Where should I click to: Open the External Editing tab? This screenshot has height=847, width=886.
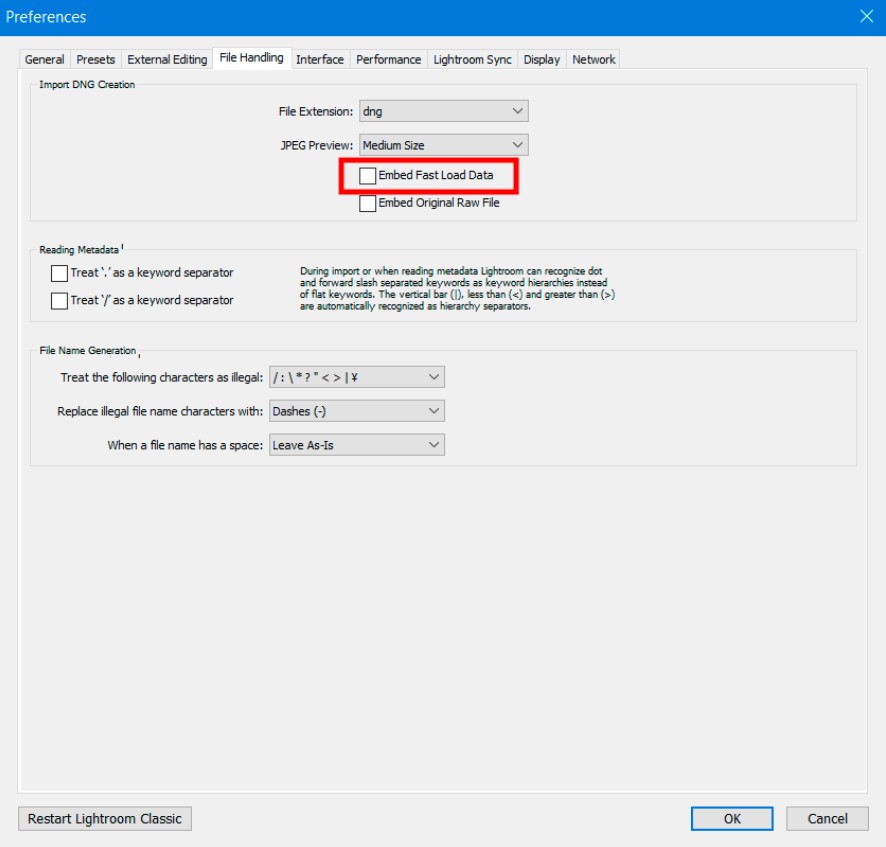coord(167,59)
